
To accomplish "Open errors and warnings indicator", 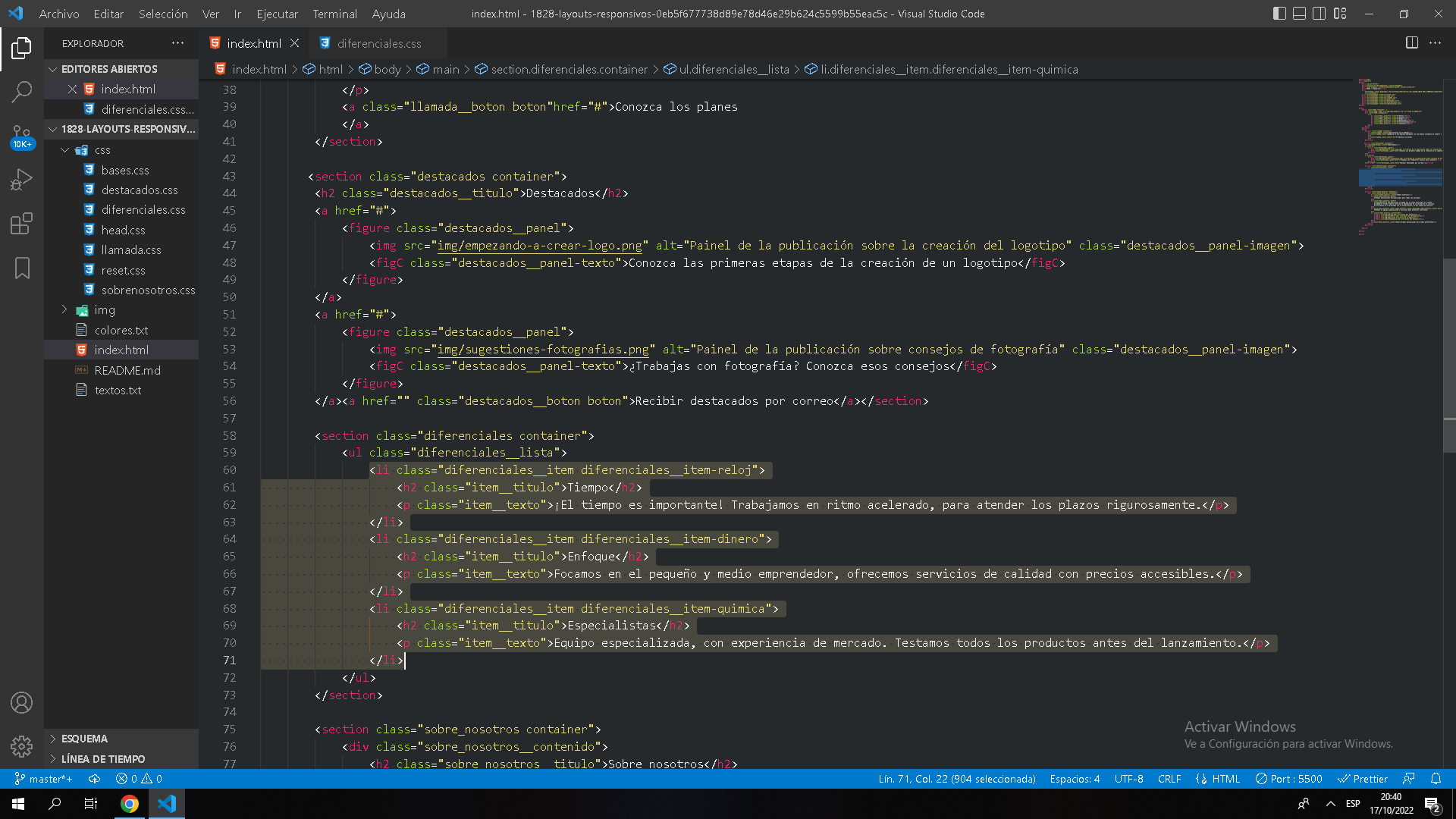I will 139,779.
